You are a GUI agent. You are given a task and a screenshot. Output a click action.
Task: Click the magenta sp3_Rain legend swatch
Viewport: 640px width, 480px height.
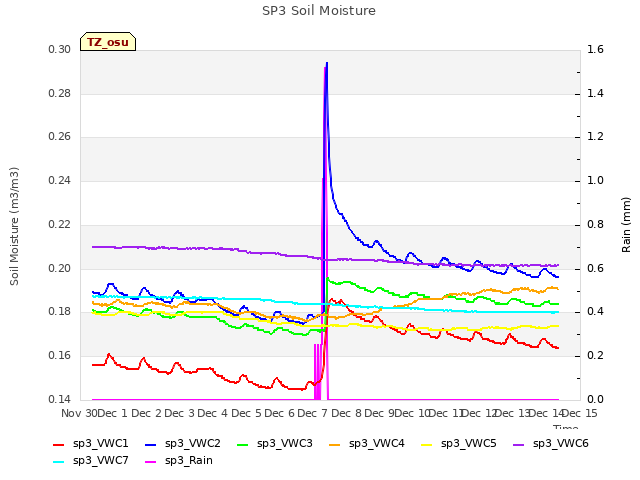point(151,462)
